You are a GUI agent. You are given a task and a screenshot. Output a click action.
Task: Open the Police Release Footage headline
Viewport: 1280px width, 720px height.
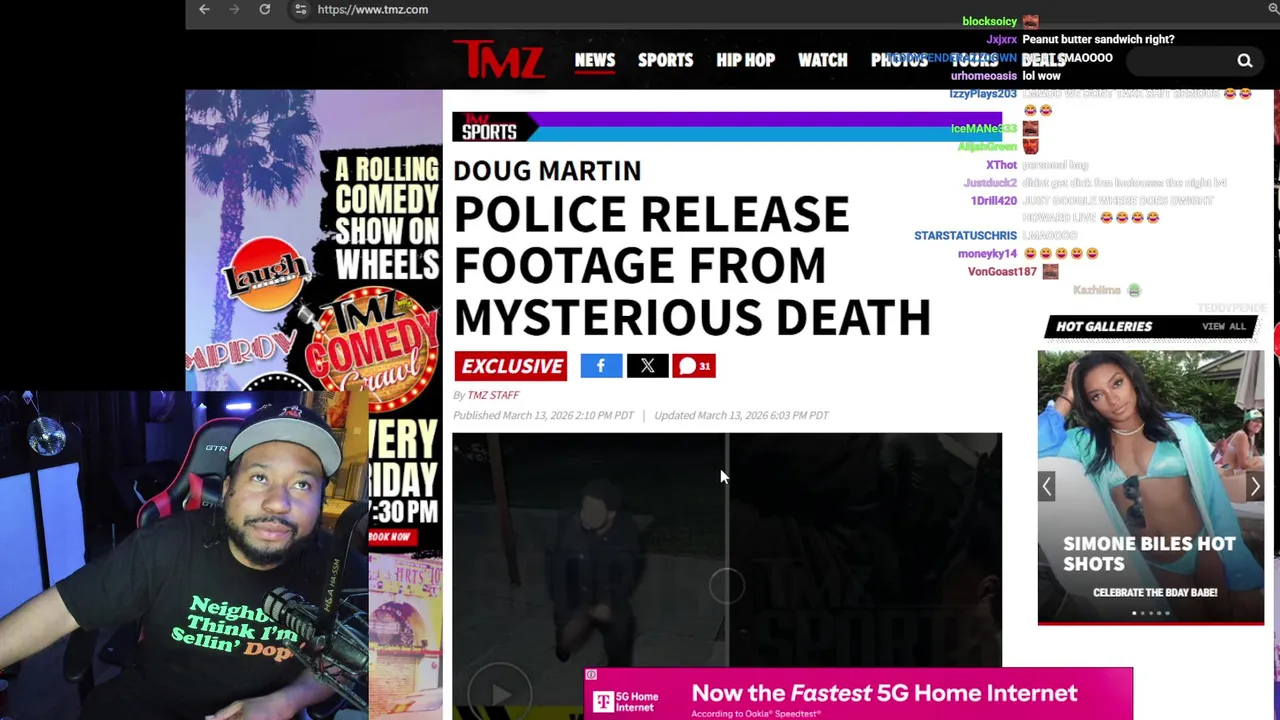tap(692, 265)
